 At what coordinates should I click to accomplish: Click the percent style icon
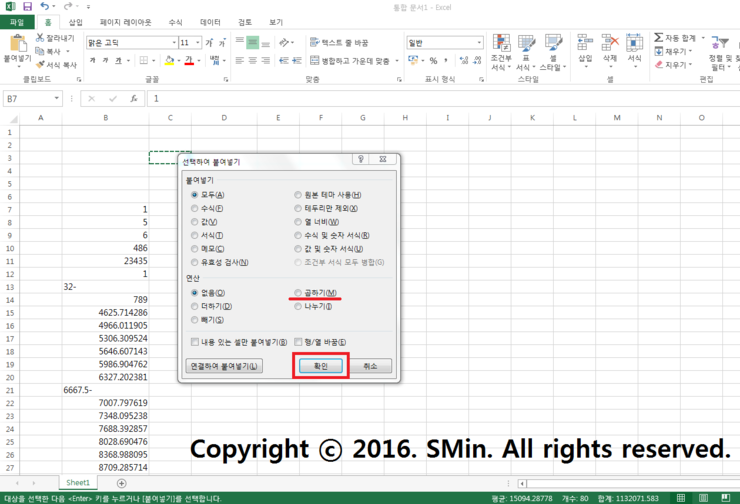433,60
